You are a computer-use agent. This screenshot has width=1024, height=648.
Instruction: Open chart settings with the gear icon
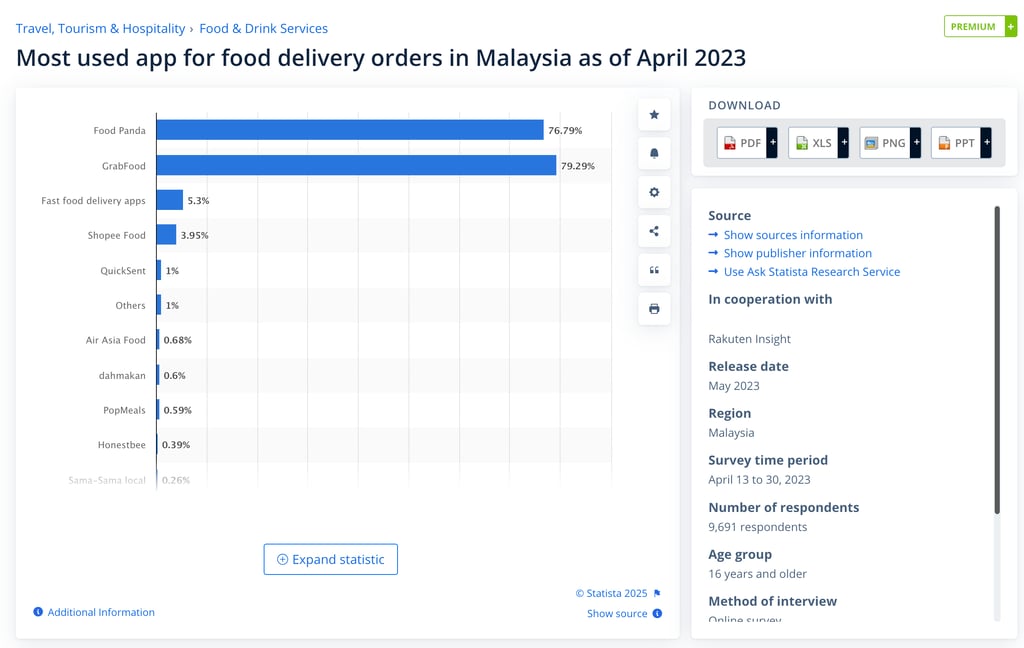click(x=654, y=192)
